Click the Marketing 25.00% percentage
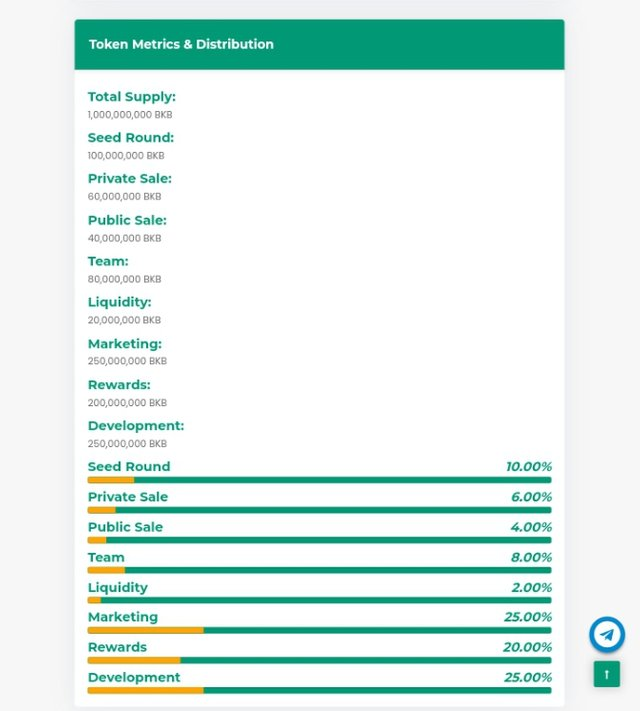This screenshot has height=711, width=640. (527, 617)
